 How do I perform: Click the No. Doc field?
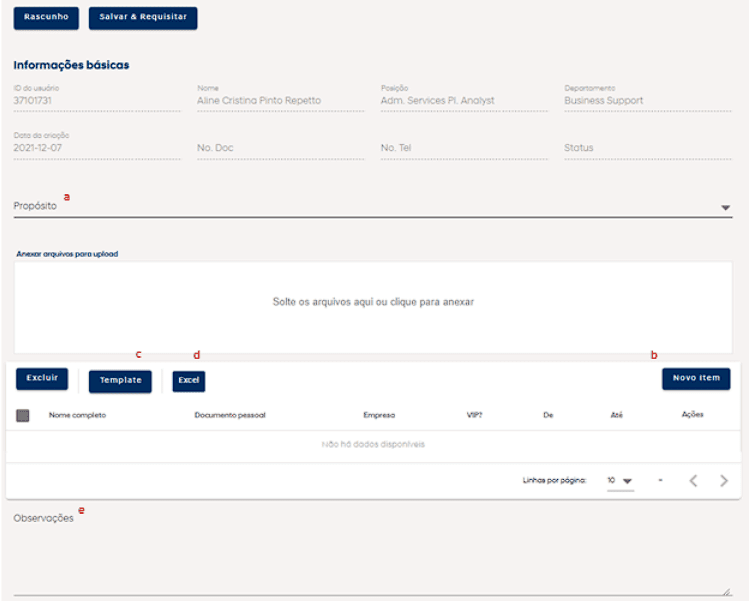click(281, 148)
